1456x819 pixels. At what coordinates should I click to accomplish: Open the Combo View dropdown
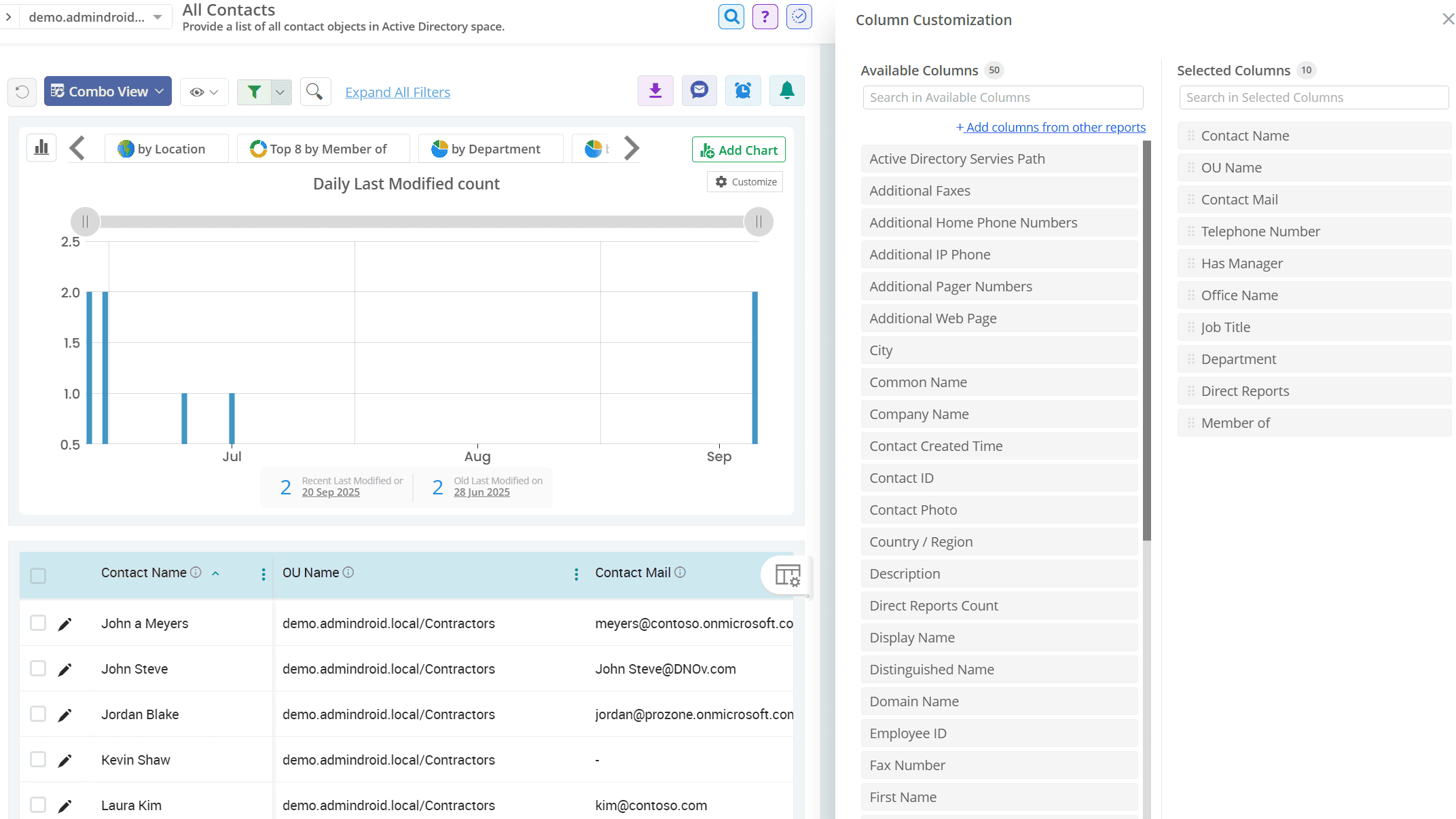pyautogui.click(x=107, y=90)
